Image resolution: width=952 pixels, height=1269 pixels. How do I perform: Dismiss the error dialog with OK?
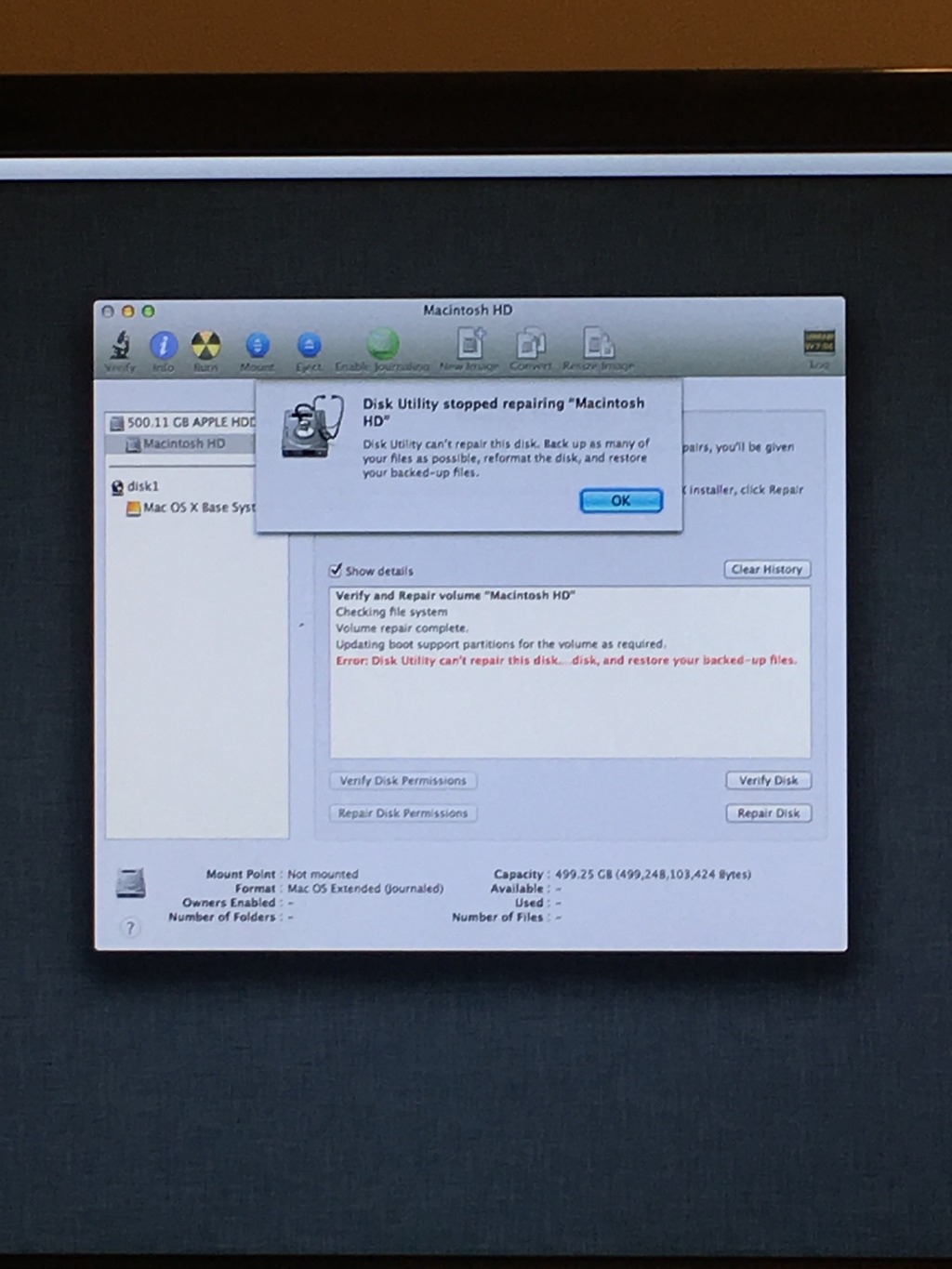(x=621, y=500)
